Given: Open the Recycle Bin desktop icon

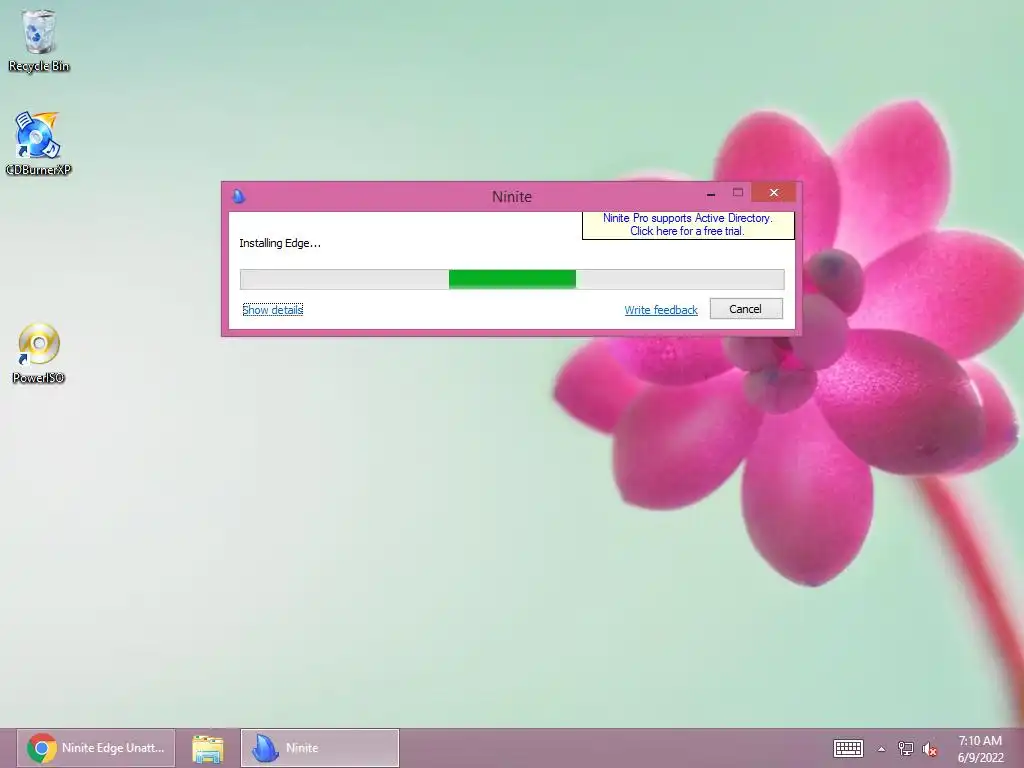Looking at the screenshot, I should tap(39, 40).
